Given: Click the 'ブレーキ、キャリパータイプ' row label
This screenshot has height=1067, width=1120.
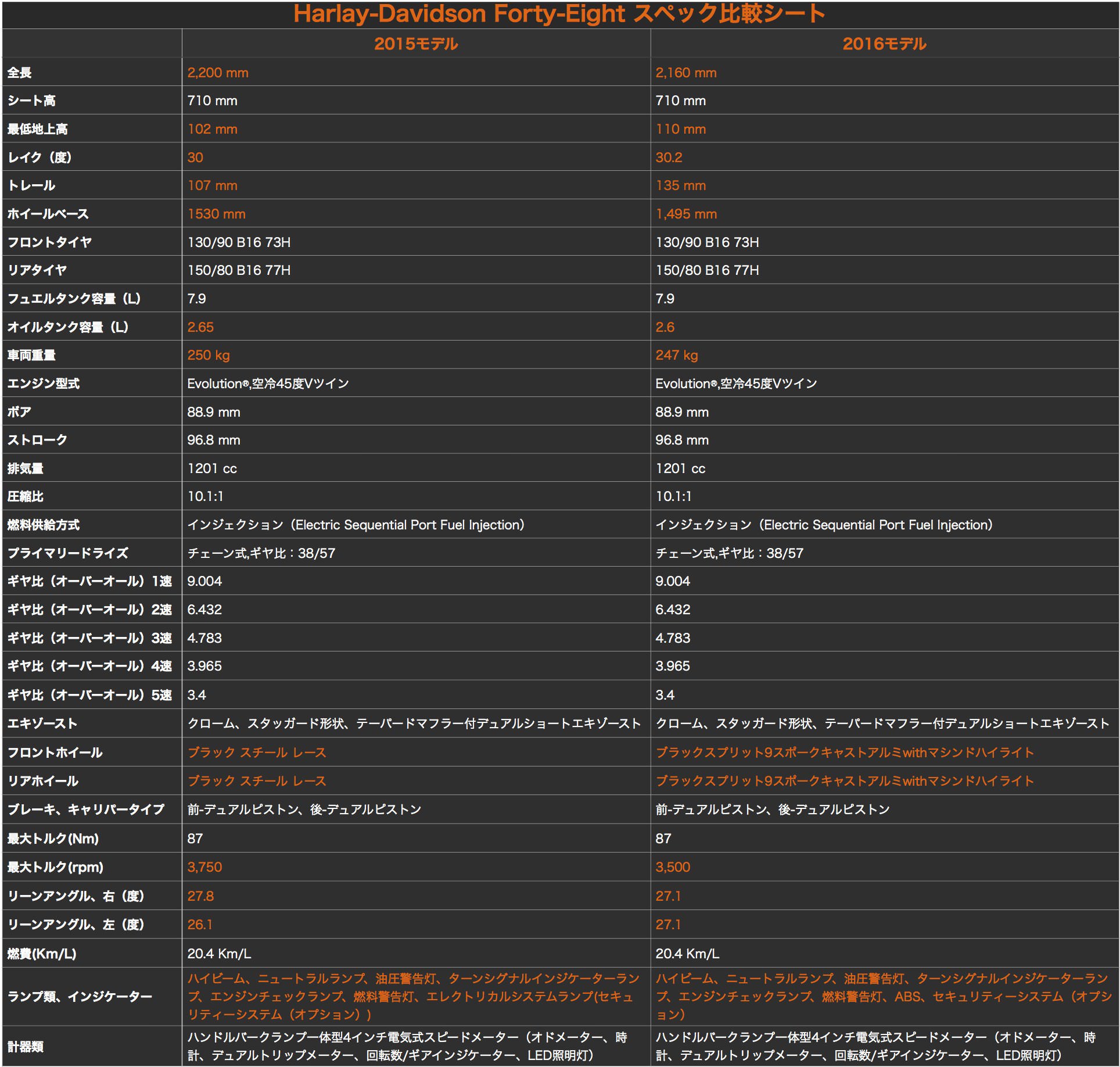Looking at the screenshot, I should (x=86, y=810).
